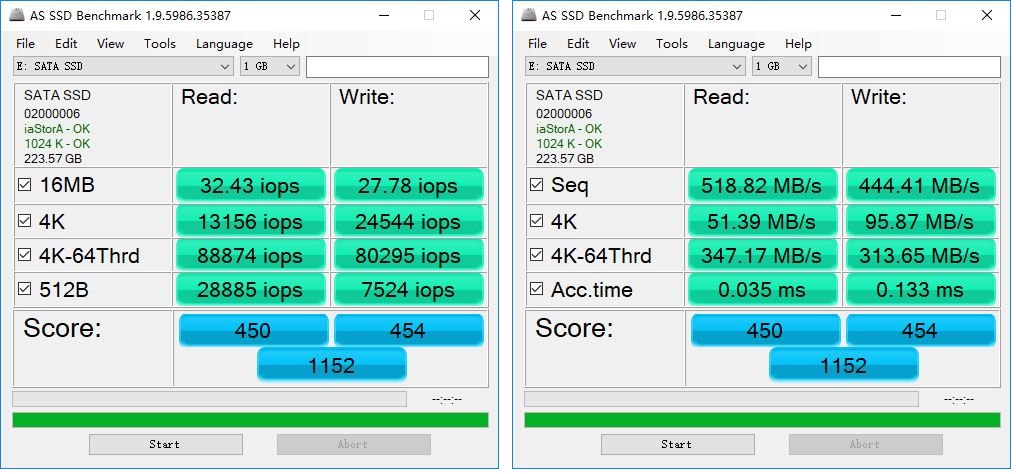Click the empty text field in left window
This screenshot has height=474, width=1016.
click(397, 67)
